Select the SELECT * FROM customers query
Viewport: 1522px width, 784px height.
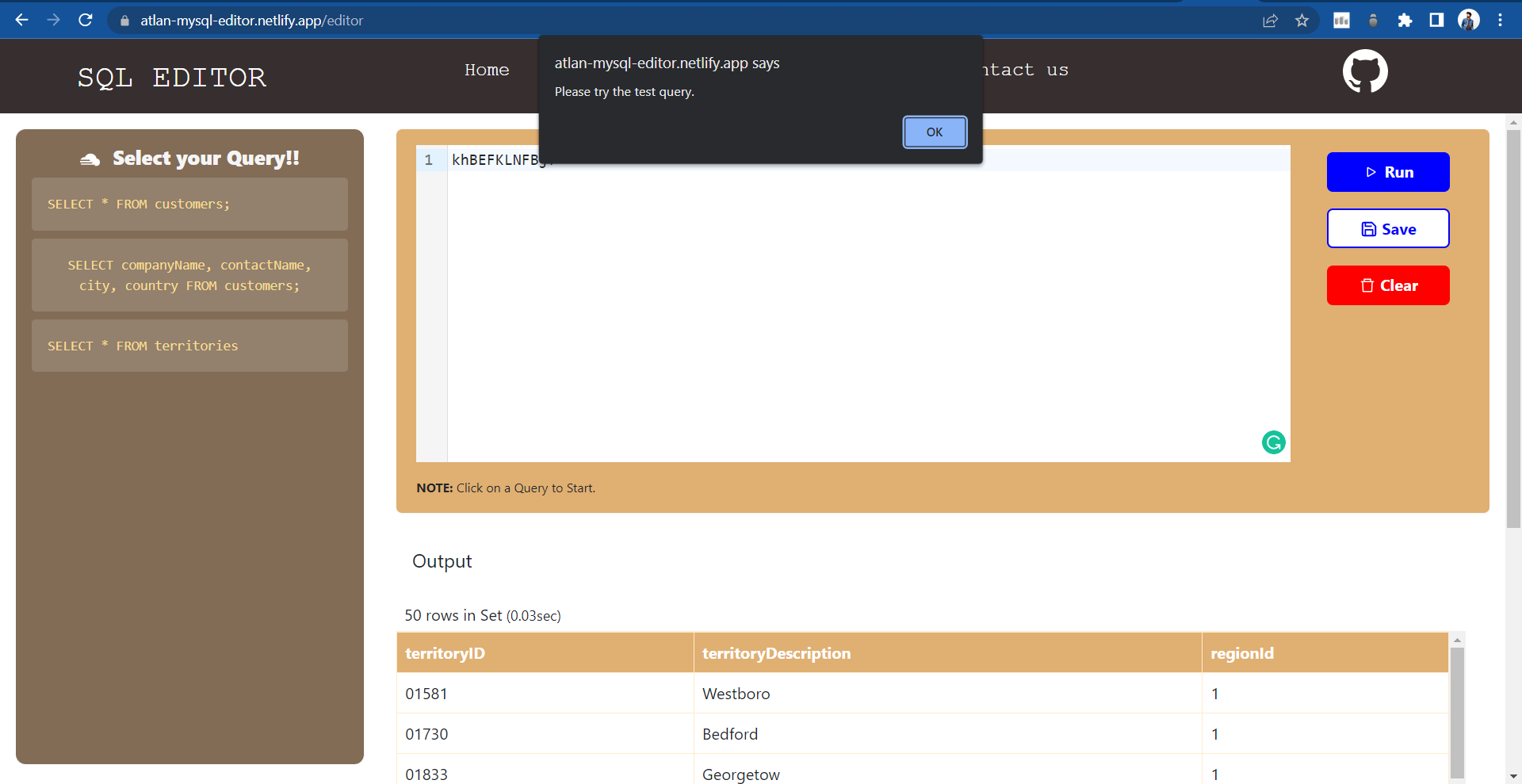tap(189, 204)
